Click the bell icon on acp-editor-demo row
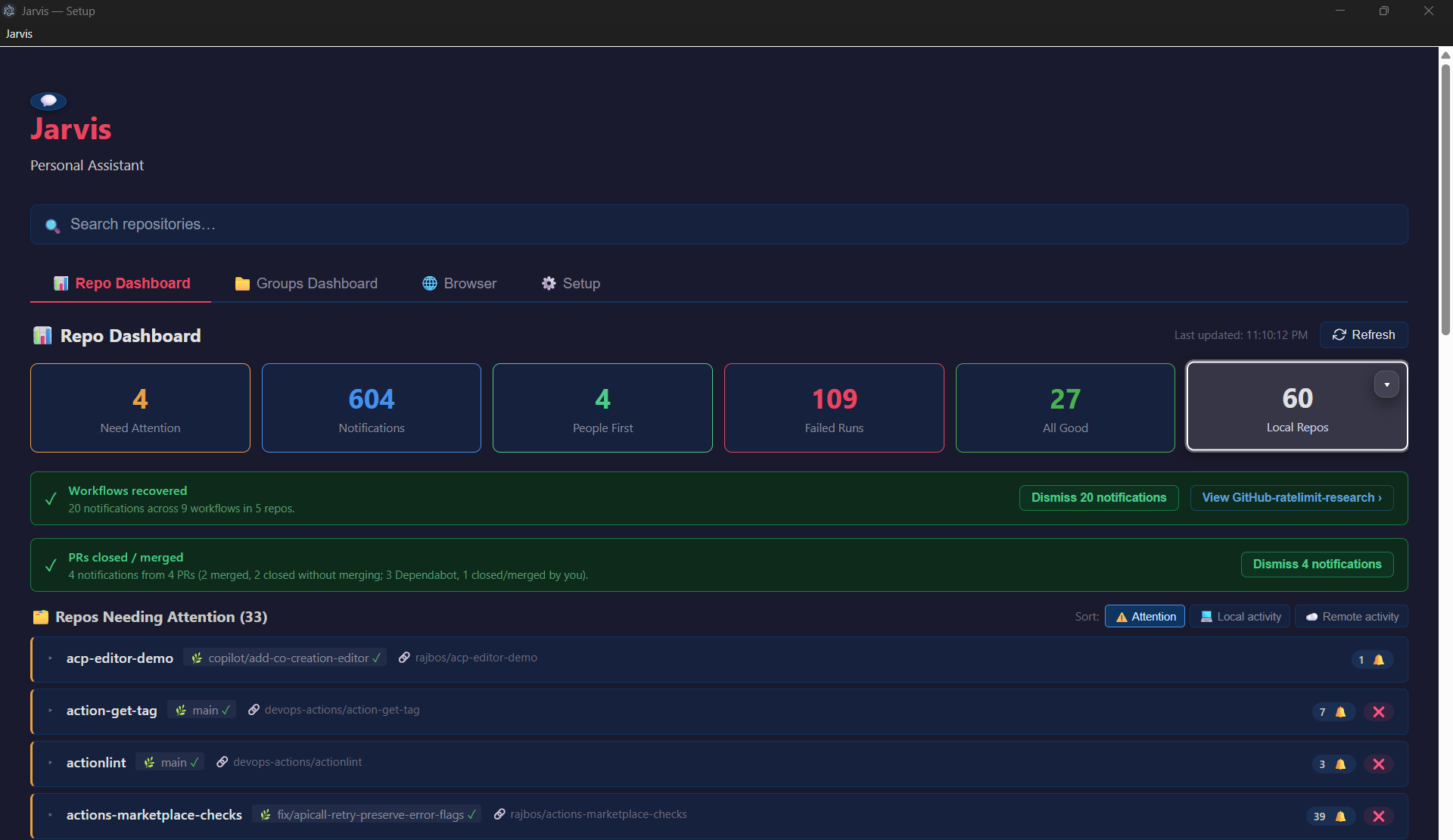1453x840 pixels. click(x=1379, y=660)
